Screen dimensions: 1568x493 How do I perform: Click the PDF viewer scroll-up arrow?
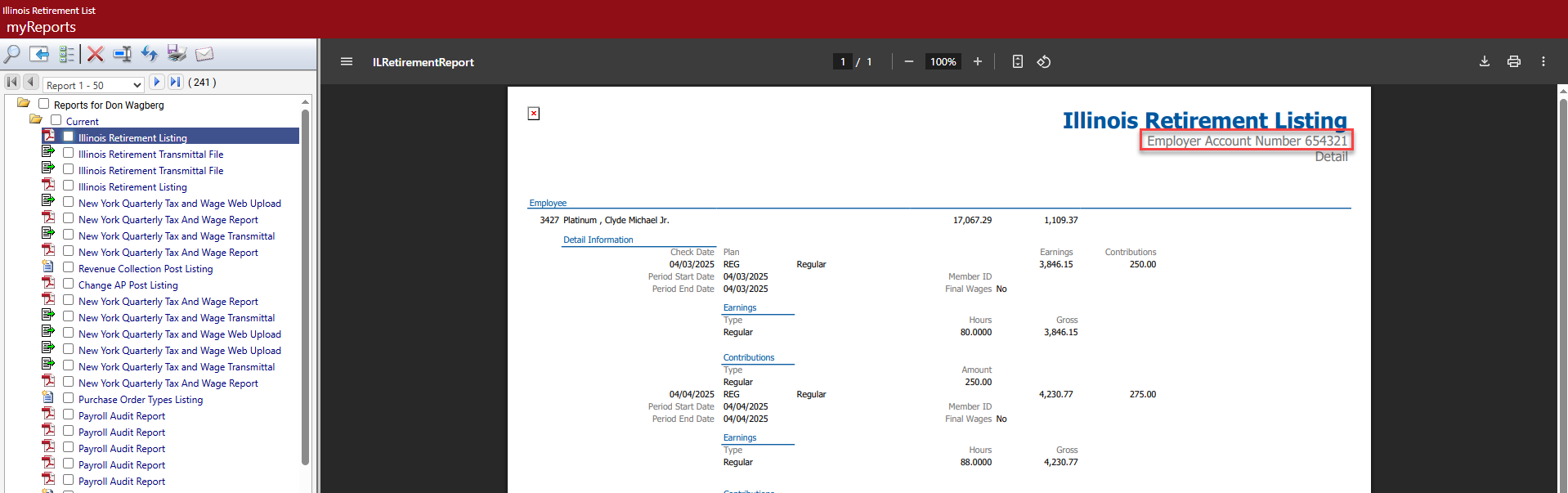pos(1563,92)
